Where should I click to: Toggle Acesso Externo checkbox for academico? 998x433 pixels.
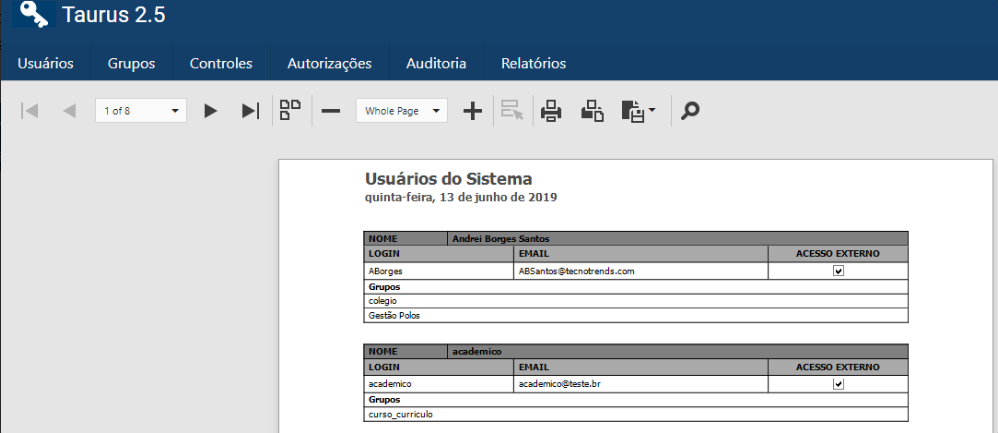click(838, 384)
